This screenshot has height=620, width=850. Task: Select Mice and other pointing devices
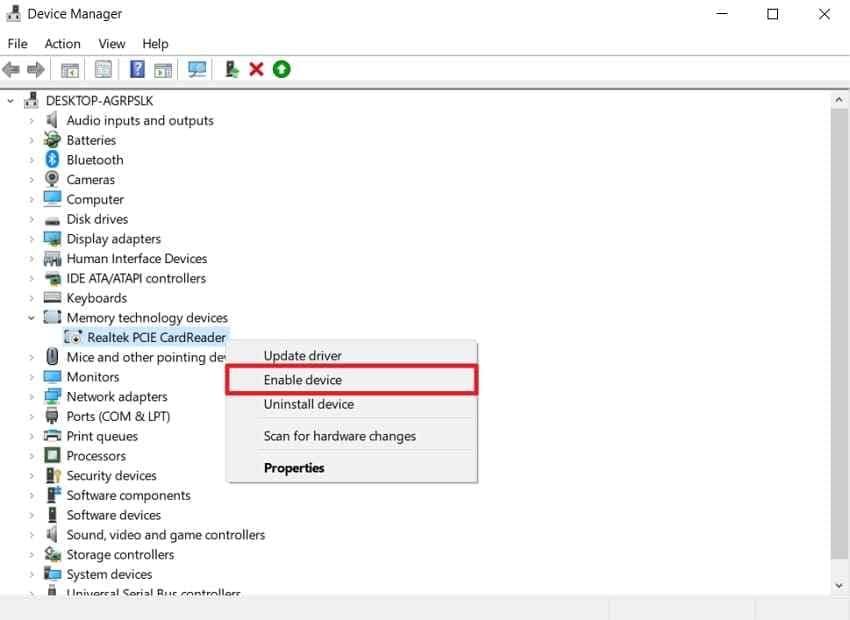(x=146, y=357)
